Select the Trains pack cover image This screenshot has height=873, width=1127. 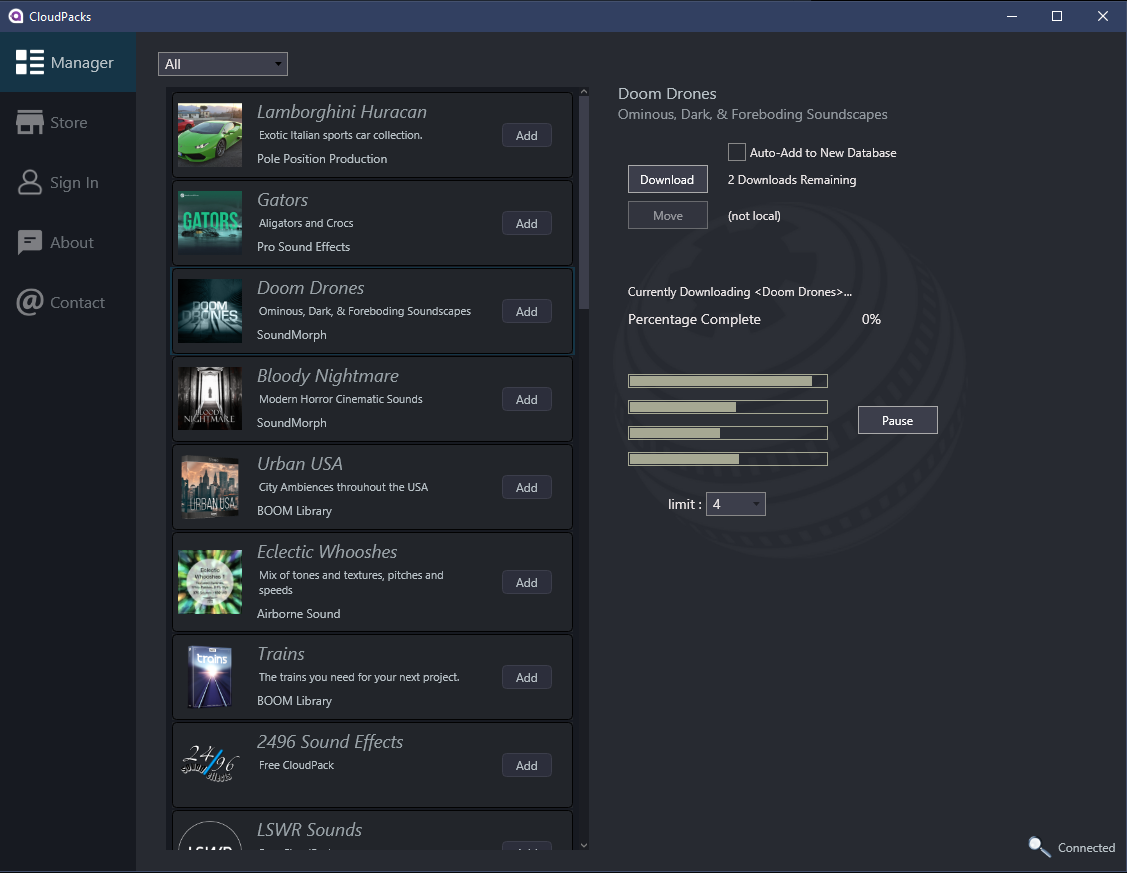(x=210, y=677)
